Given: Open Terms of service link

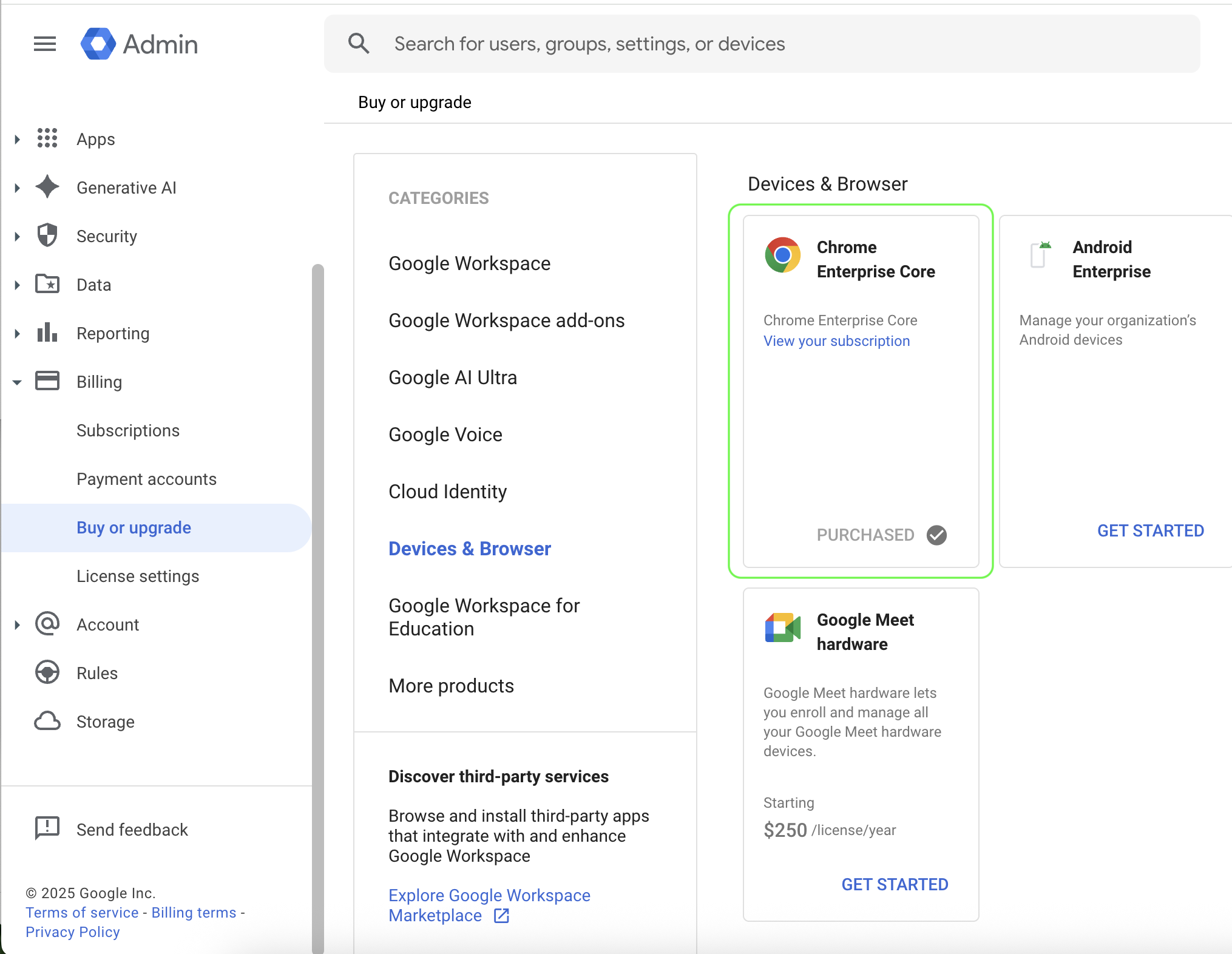Looking at the screenshot, I should point(82,912).
